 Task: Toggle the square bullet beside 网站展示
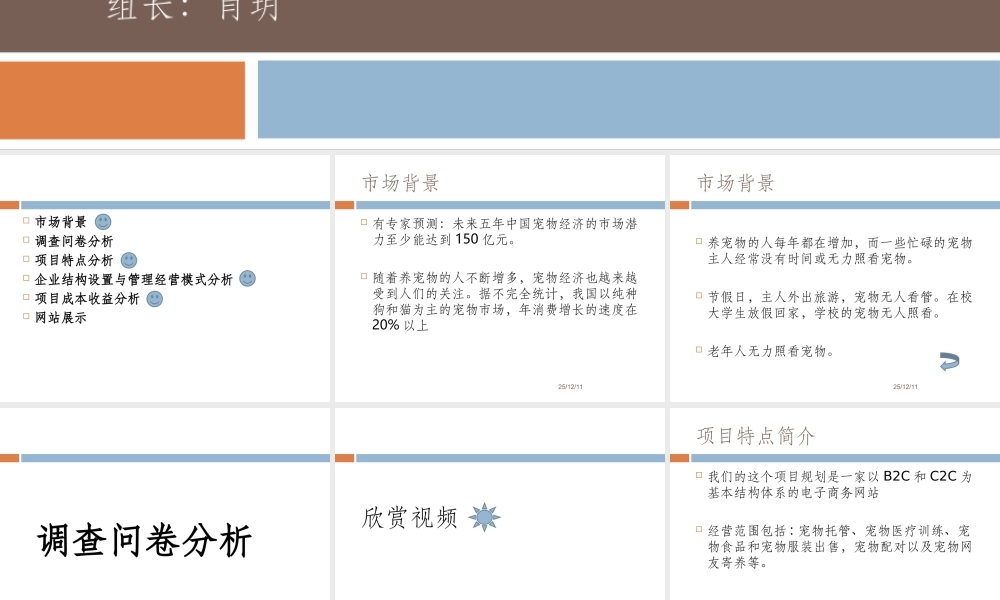tap(25, 316)
